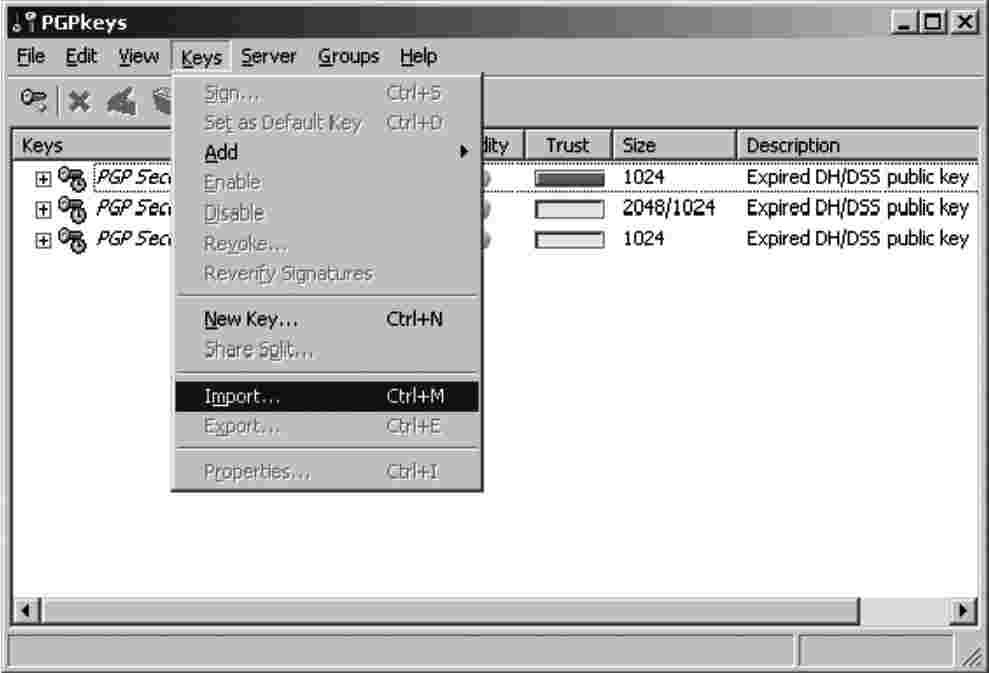989x673 pixels.
Task: Click the dark trust bar in the top row
Action: [x=569, y=178]
